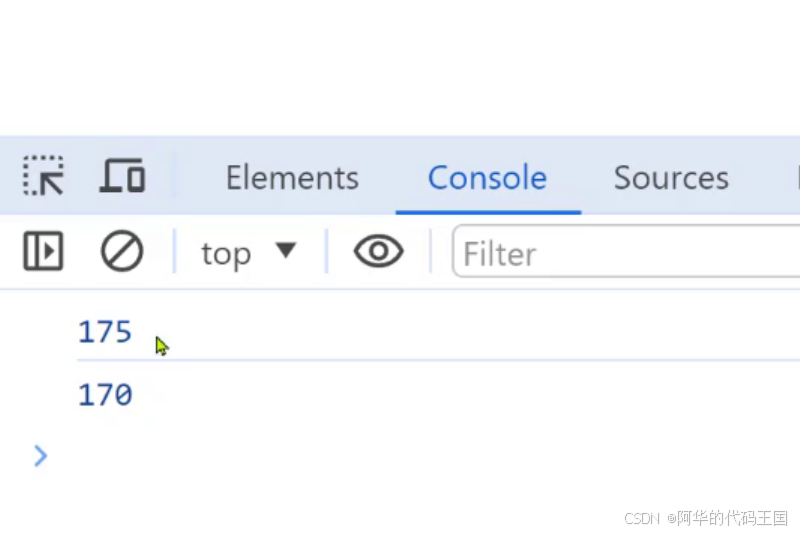This screenshot has height=534, width=800.
Task: Click the 175 console log output
Action: (105, 332)
